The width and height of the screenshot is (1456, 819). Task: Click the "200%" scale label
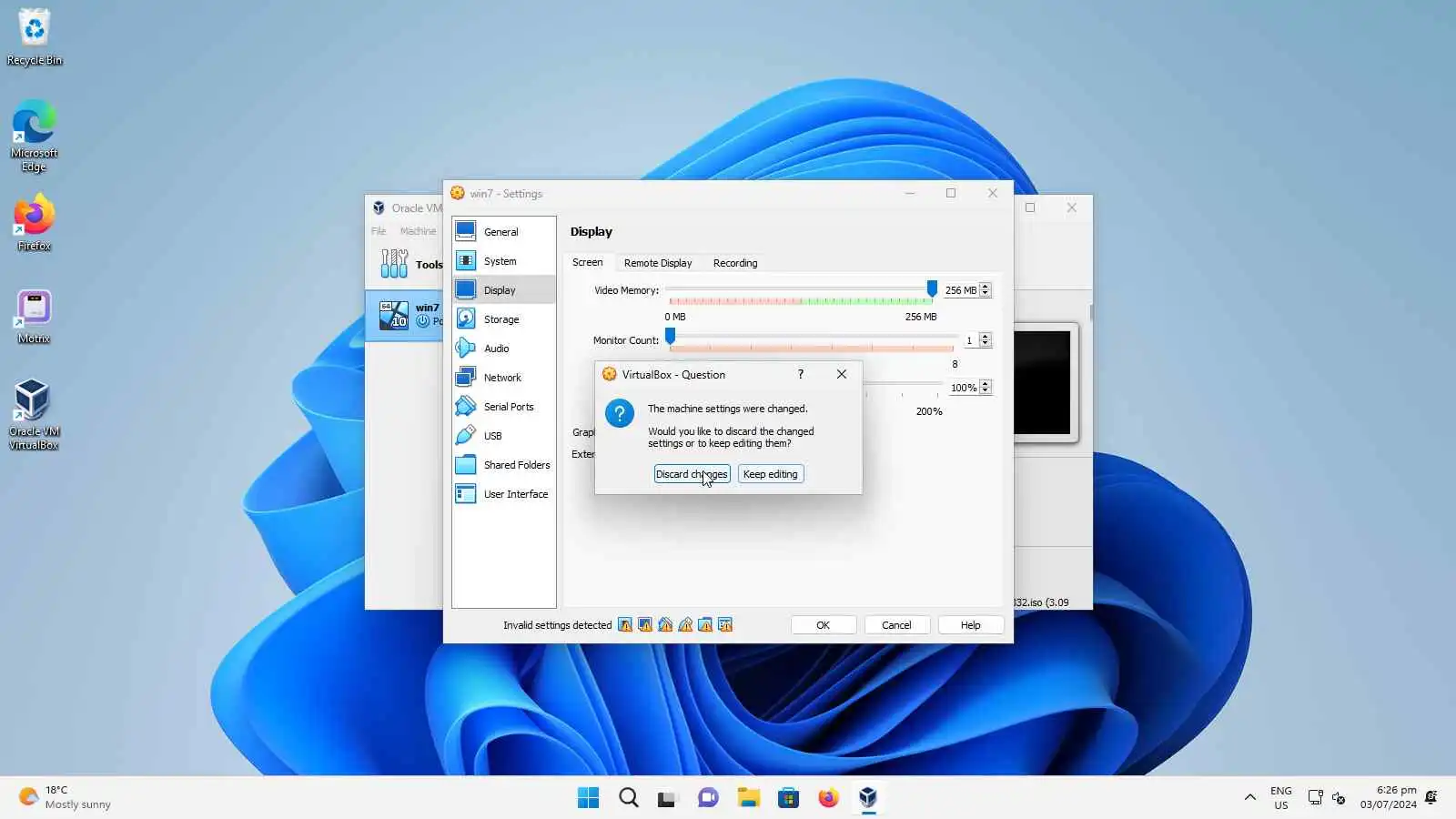pyautogui.click(x=929, y=411)
